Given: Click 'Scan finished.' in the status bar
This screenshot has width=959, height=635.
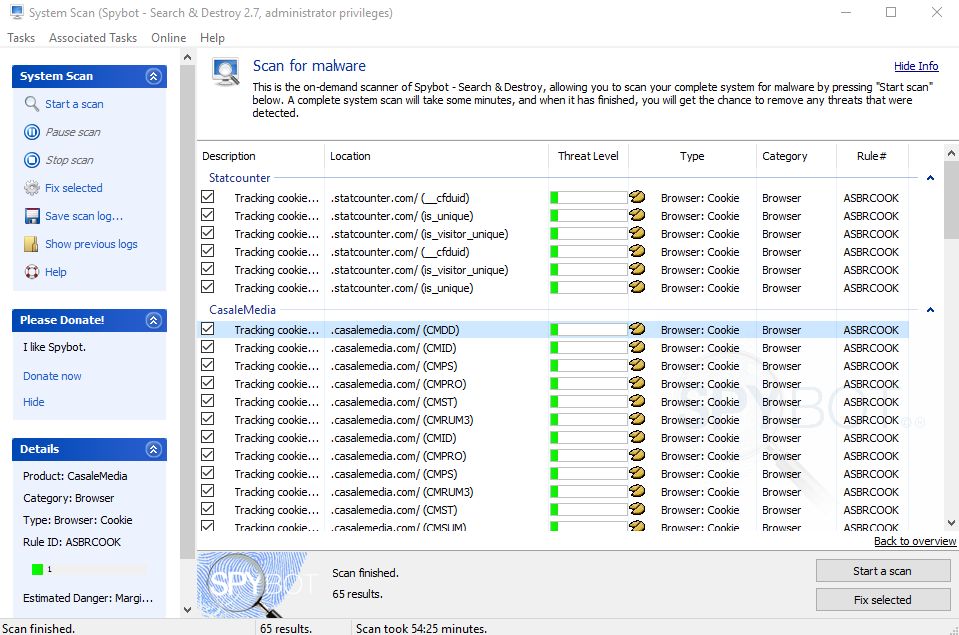Looking at the screenshot, I should point(38,629).
